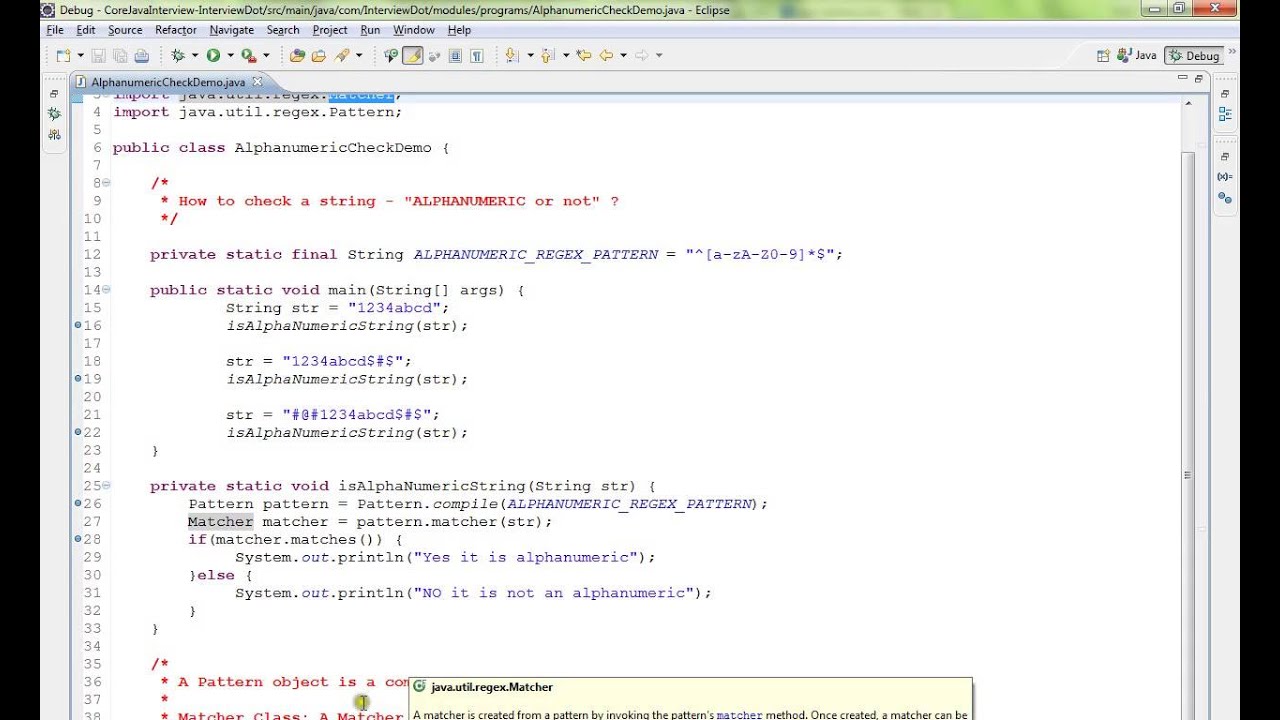
Task: Expand the New item dropdown arrow
Action: [x=80, y=55]
